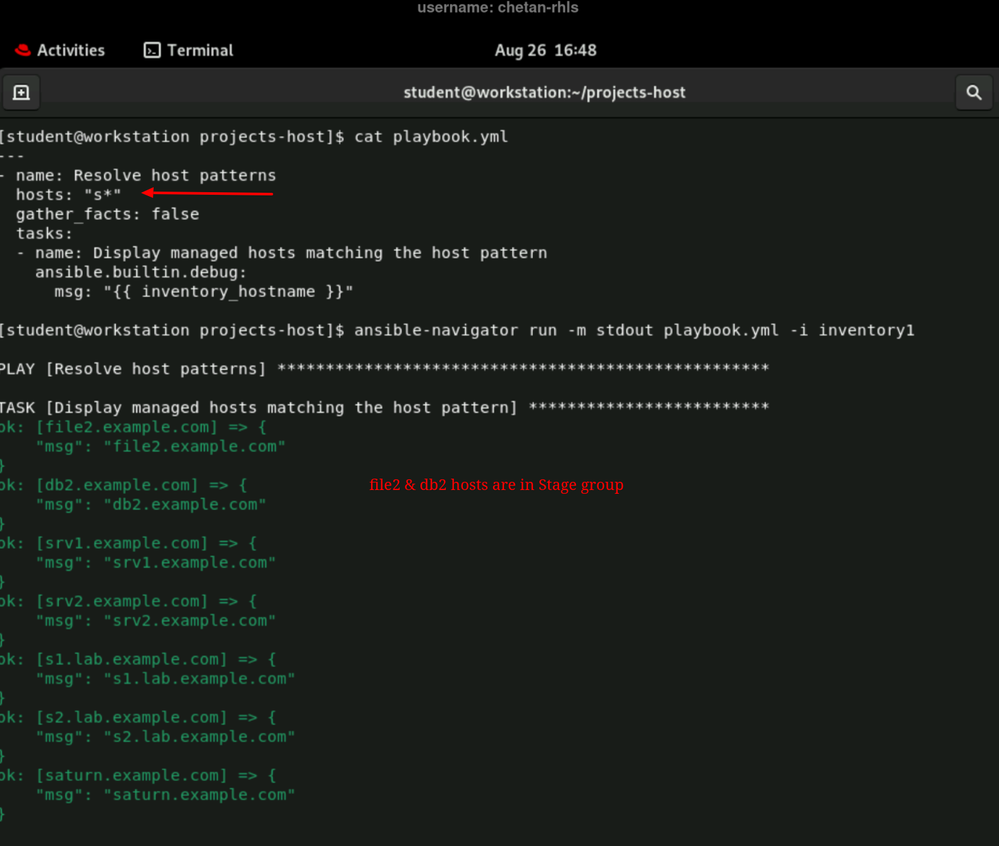Click the username chetan-rhls label
The width and height of the screenshot is (999, 846).
click(498, 8)
